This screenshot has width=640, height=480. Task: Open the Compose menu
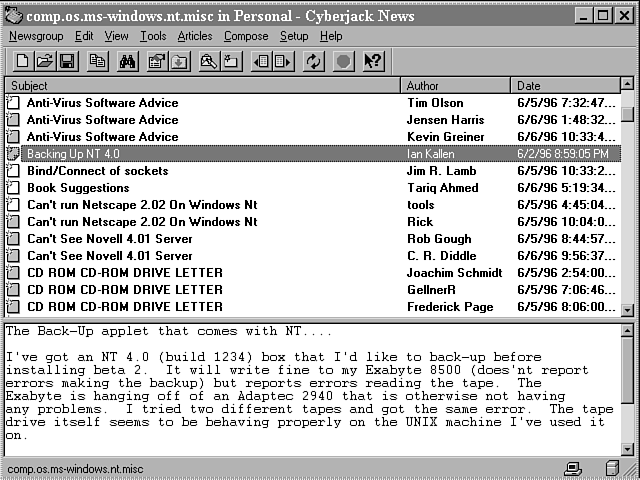(246, 36)
